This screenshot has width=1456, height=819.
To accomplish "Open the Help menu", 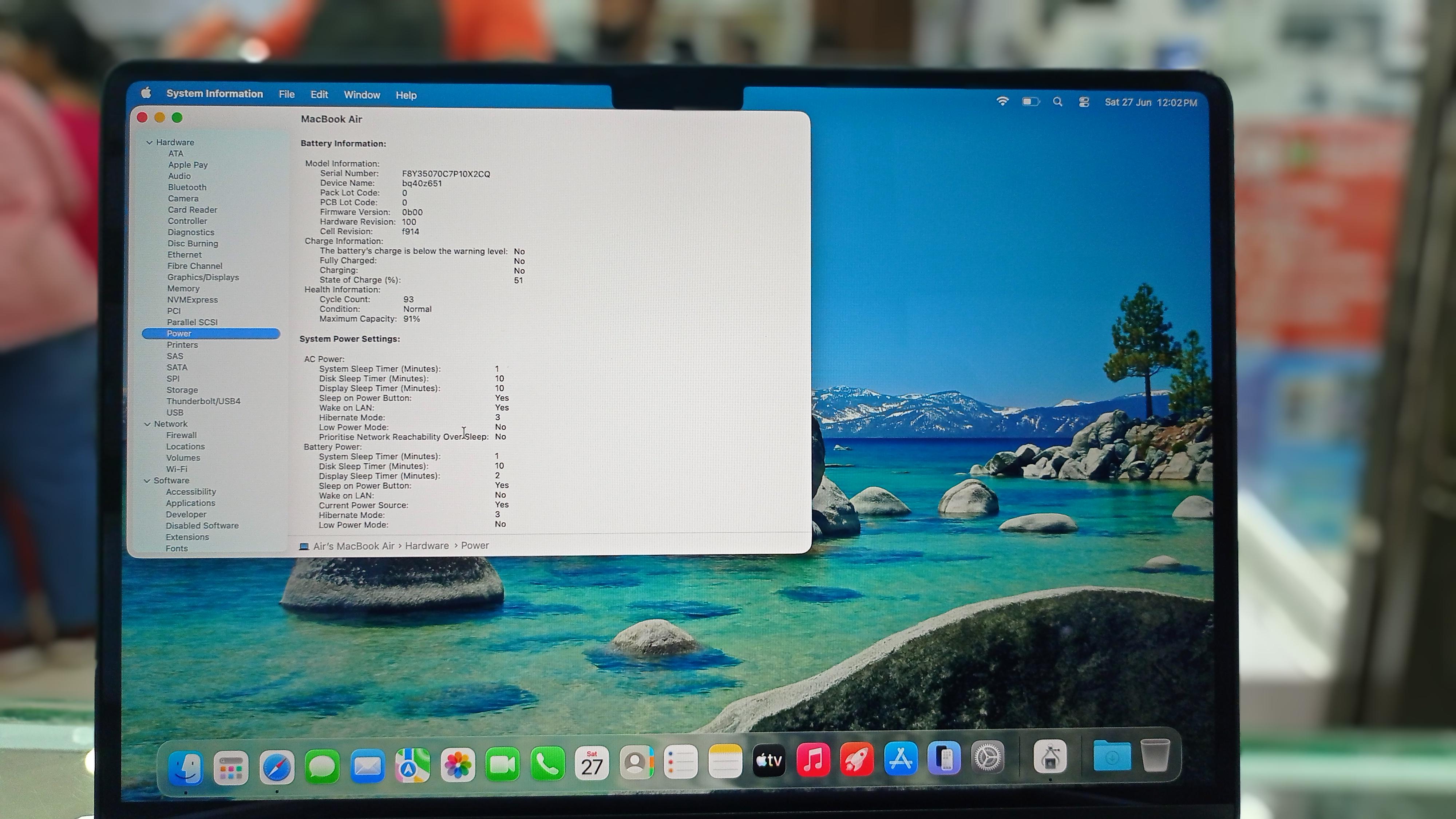I will 406,95.
